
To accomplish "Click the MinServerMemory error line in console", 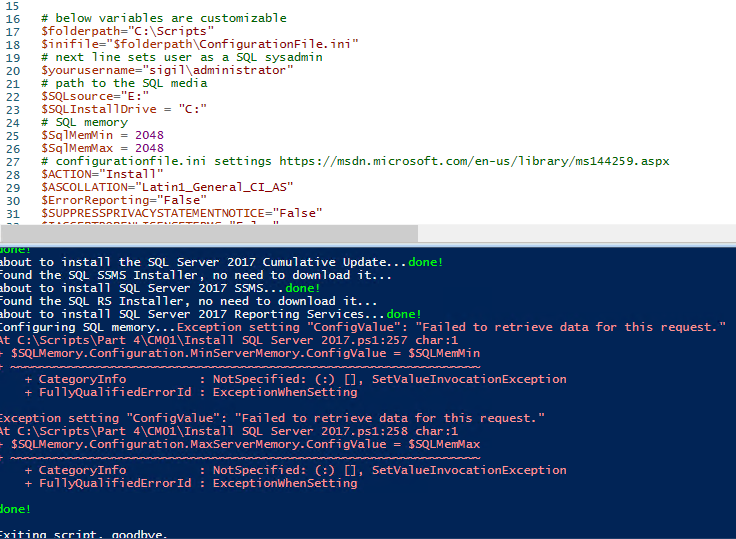I will pos(240,353).
